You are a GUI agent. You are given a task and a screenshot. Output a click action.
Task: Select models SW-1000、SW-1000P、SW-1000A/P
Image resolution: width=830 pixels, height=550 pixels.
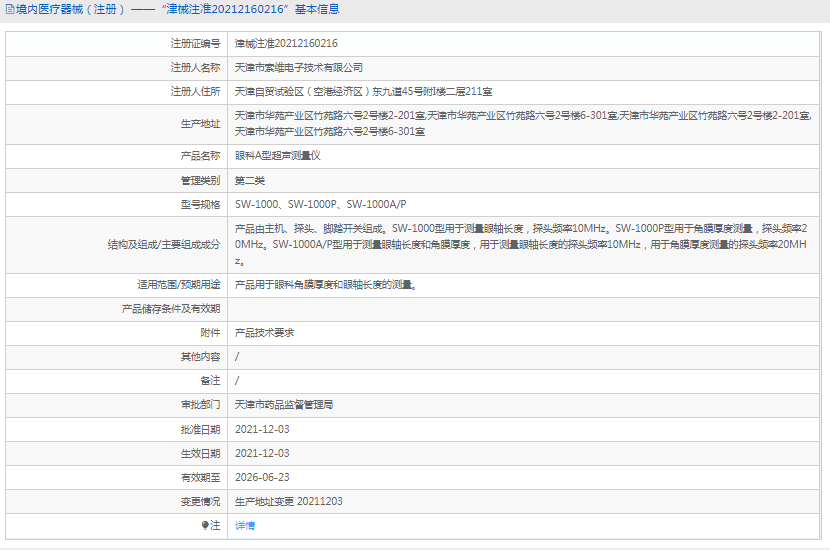coord(320,204)
